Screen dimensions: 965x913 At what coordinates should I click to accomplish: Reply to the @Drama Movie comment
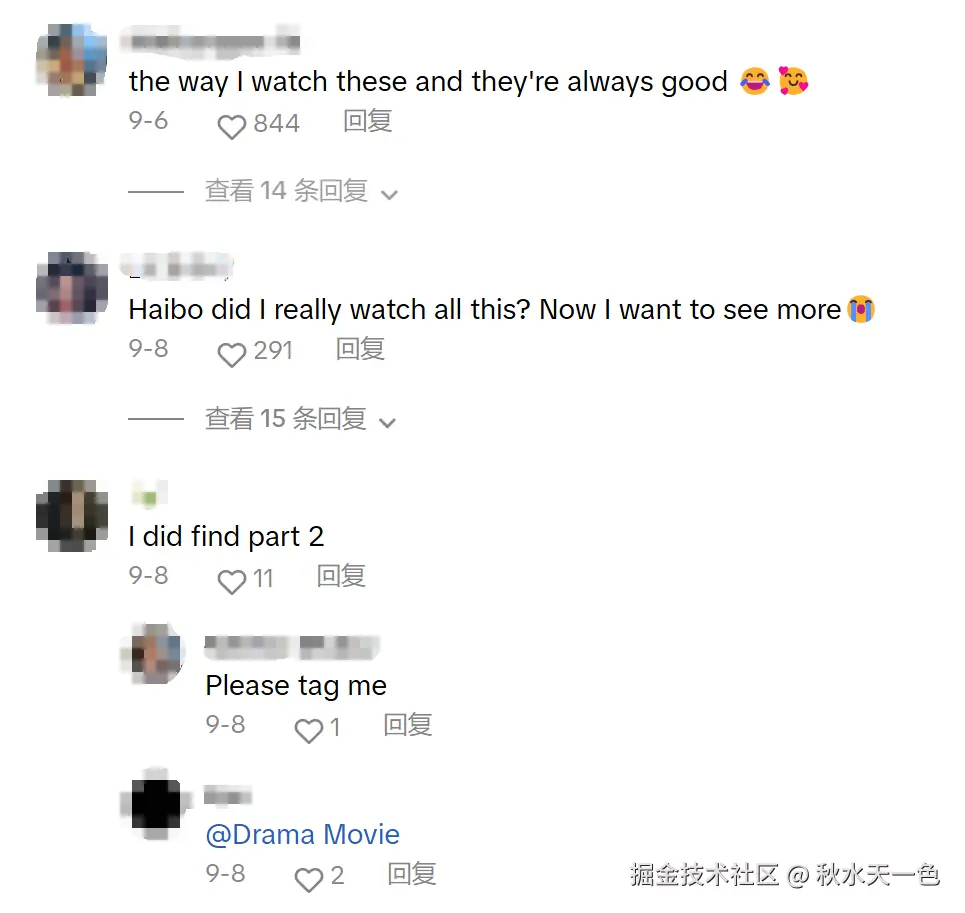[412, 874]
